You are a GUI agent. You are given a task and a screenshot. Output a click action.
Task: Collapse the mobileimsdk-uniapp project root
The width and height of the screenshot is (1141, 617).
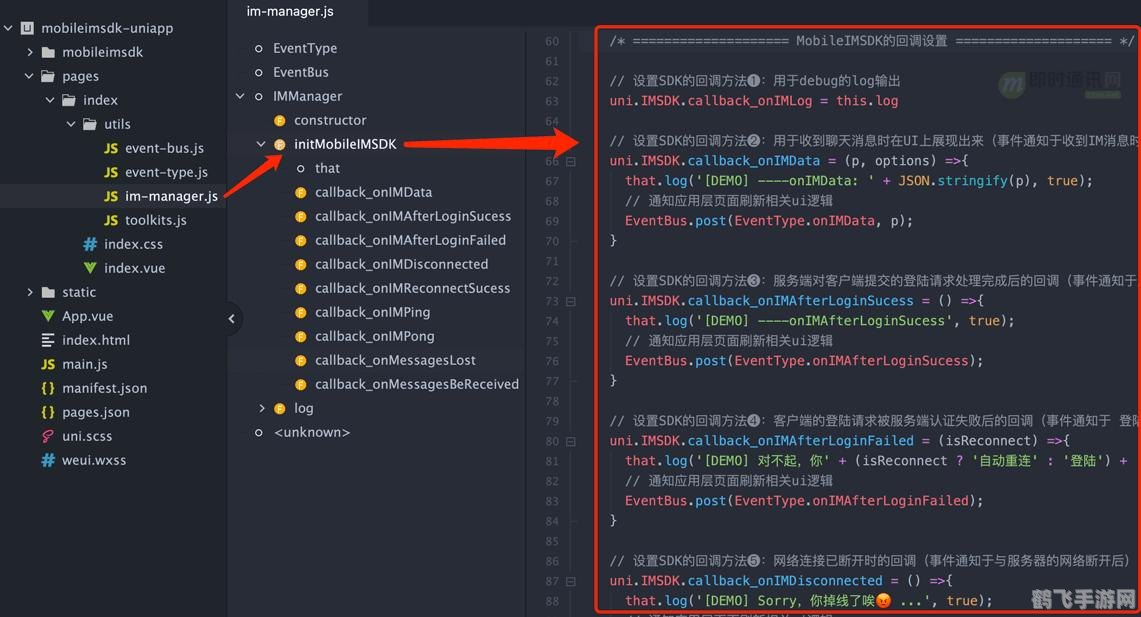(x=9, y=28)
